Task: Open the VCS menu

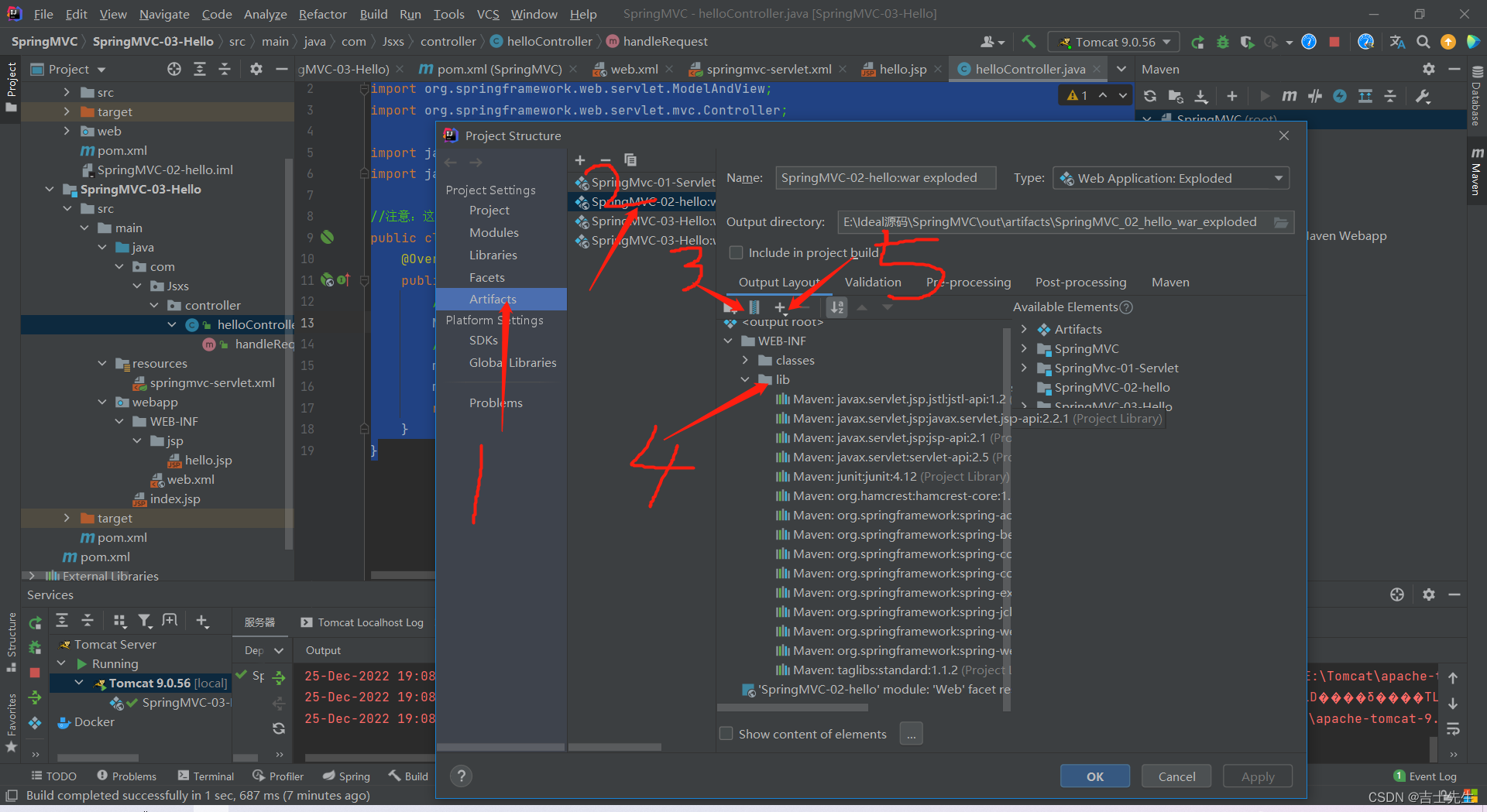Action: pos(488,14)
